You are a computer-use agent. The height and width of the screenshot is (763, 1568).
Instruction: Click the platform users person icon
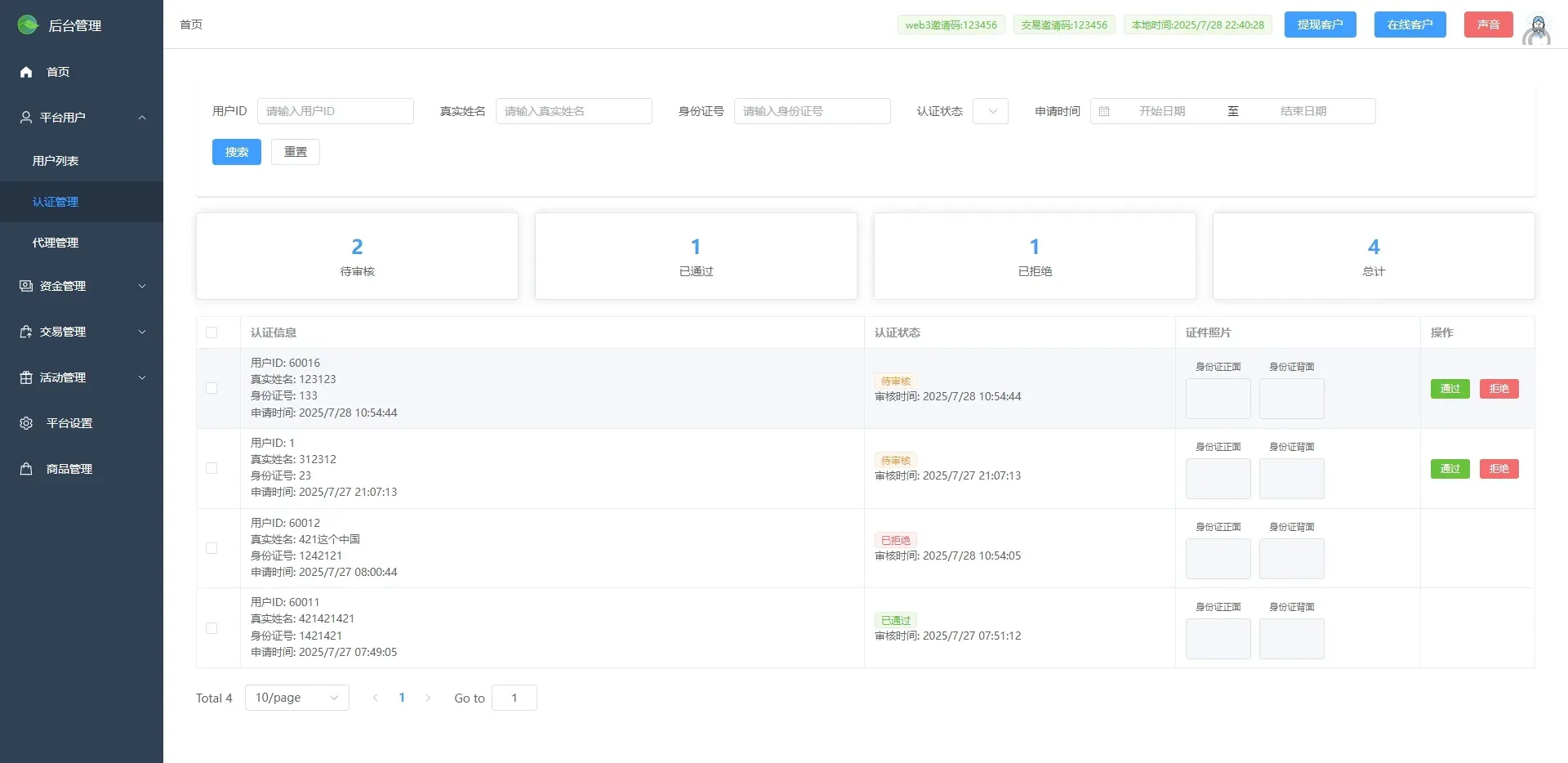pos(26,118)
